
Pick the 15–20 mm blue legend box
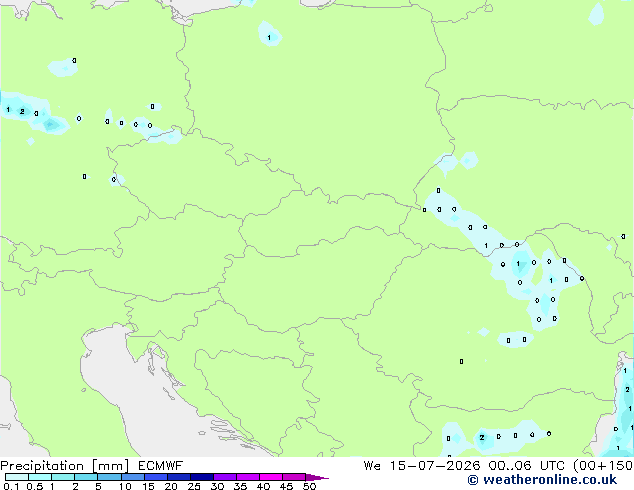[x=155, y=477]
